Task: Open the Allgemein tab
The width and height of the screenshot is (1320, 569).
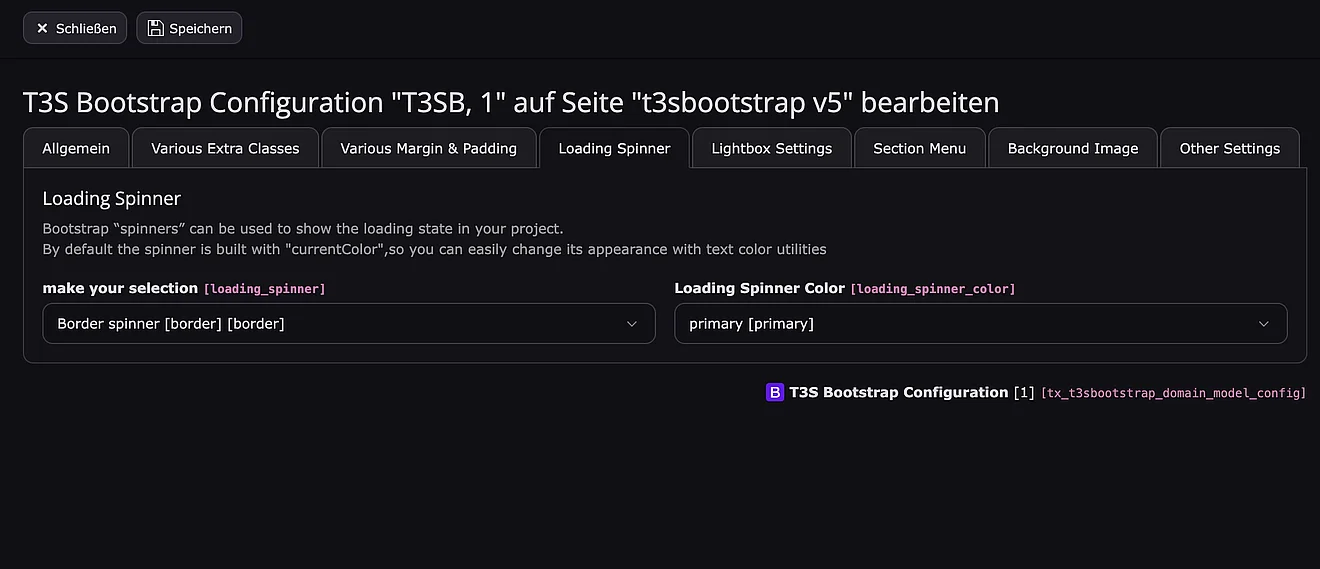Action: point(76,149)
